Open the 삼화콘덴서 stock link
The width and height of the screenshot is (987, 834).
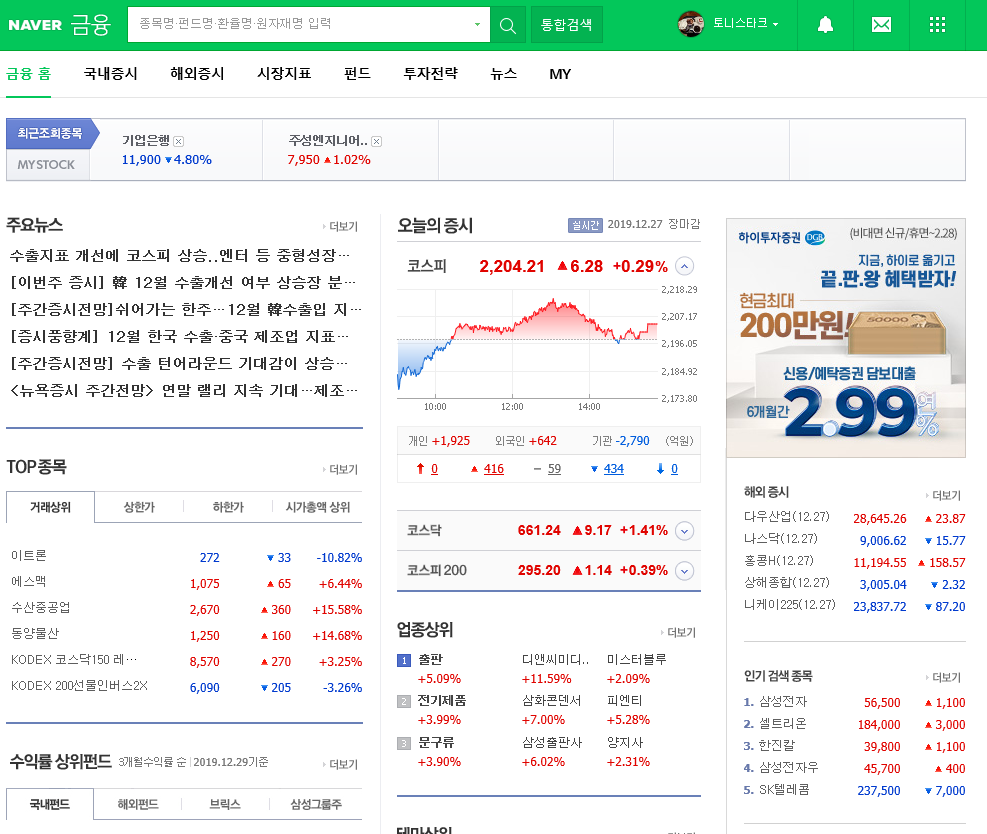coord(551,701)
